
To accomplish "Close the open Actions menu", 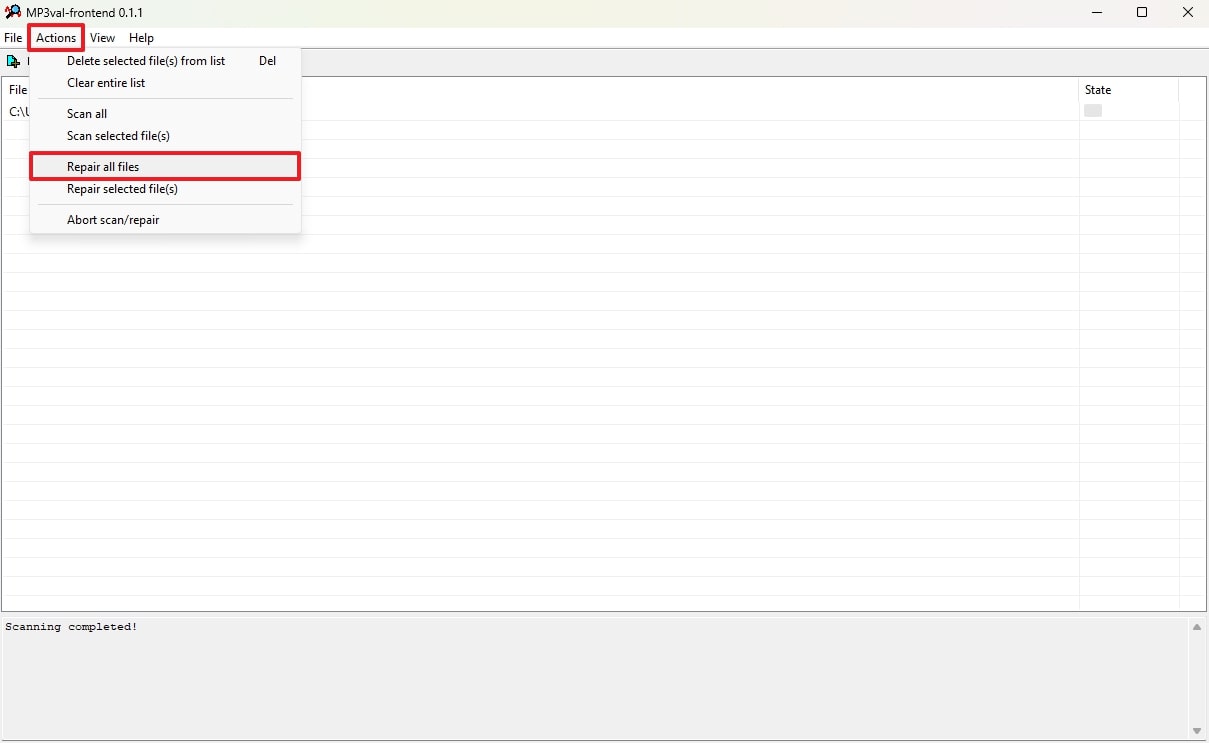I will point(56,38).
